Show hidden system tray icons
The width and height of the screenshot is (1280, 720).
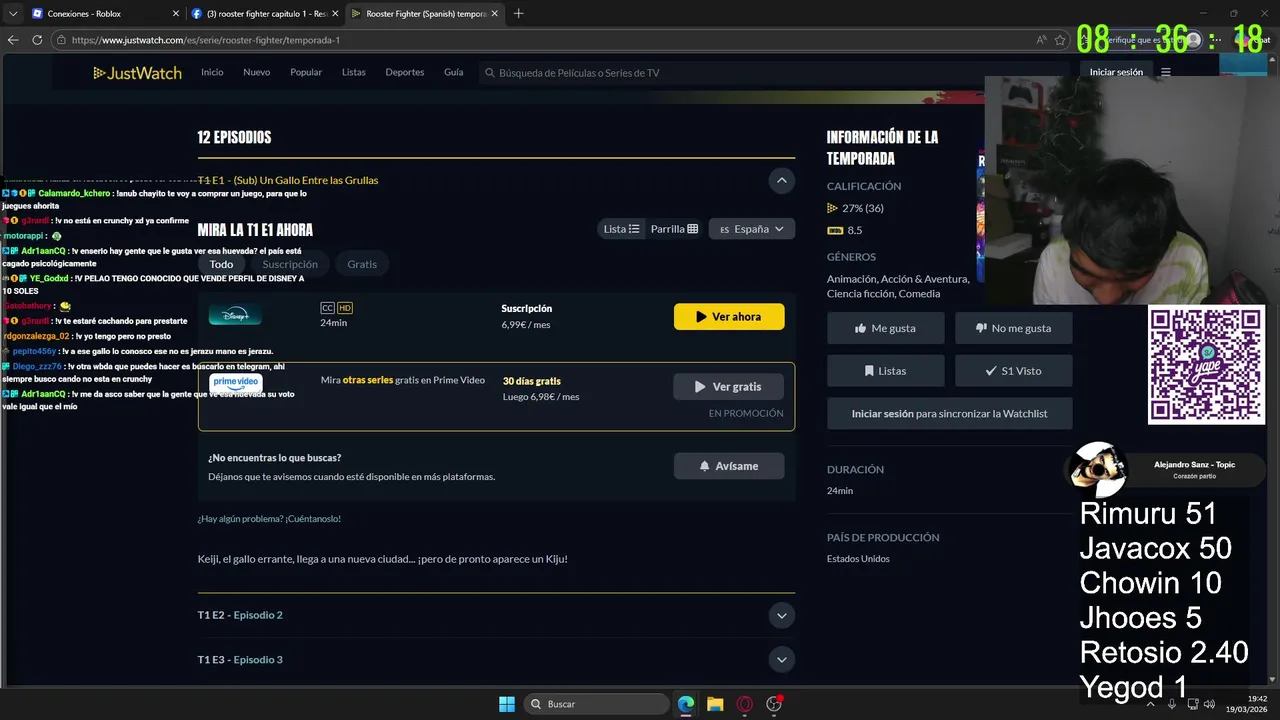click(1150, 704)
